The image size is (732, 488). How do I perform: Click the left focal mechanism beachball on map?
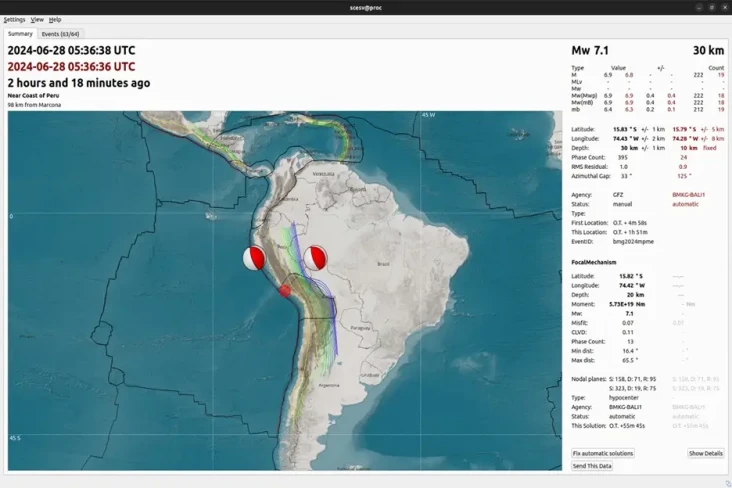click(x=254, y=258)
